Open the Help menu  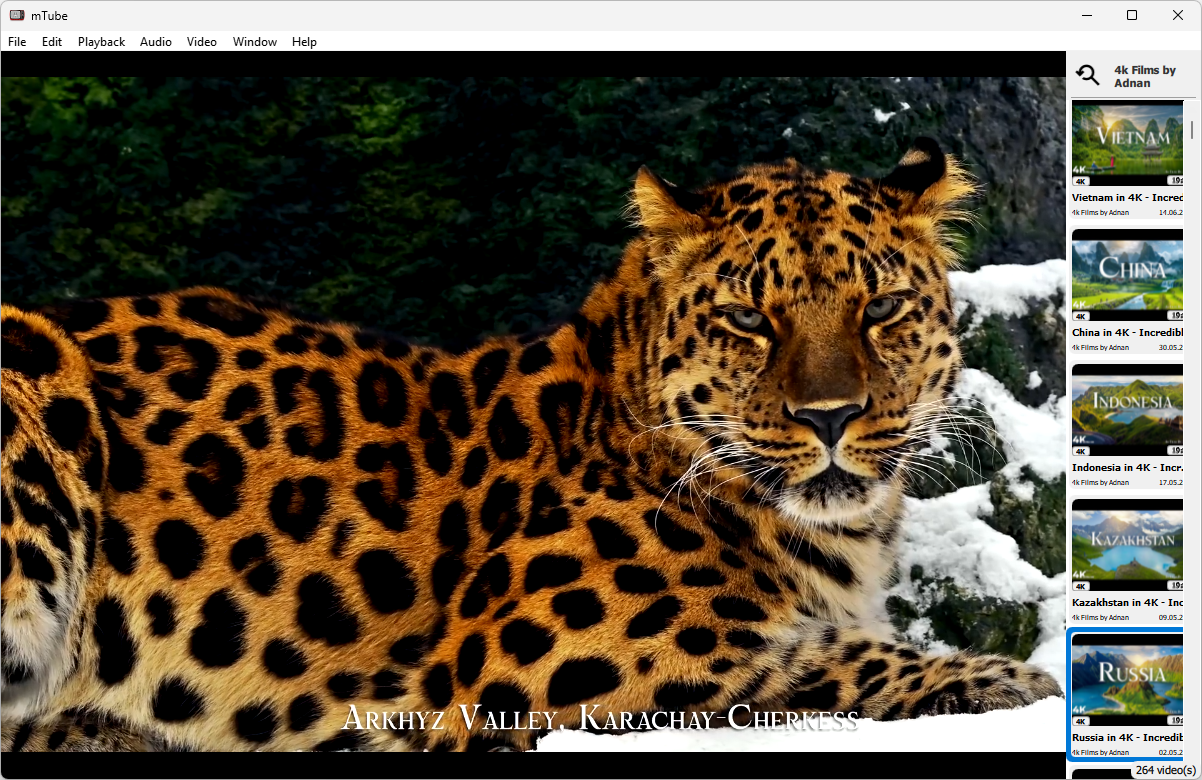tap(305, 42)
